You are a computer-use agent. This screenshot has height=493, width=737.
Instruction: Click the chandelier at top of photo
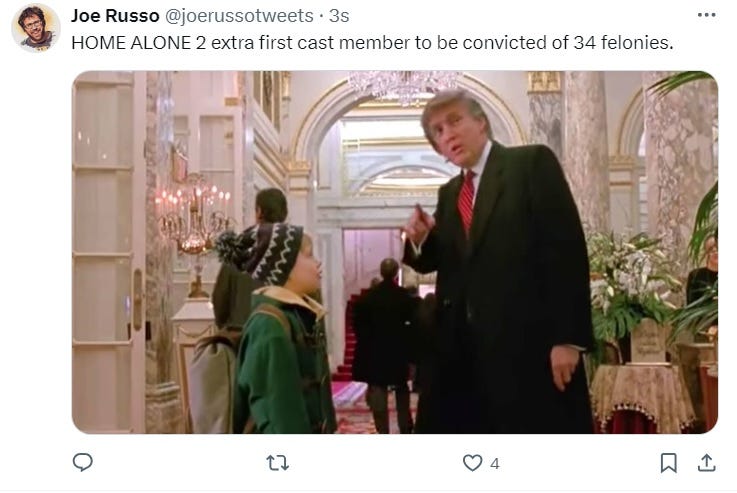pyautogui.click(x=403, y=87)
